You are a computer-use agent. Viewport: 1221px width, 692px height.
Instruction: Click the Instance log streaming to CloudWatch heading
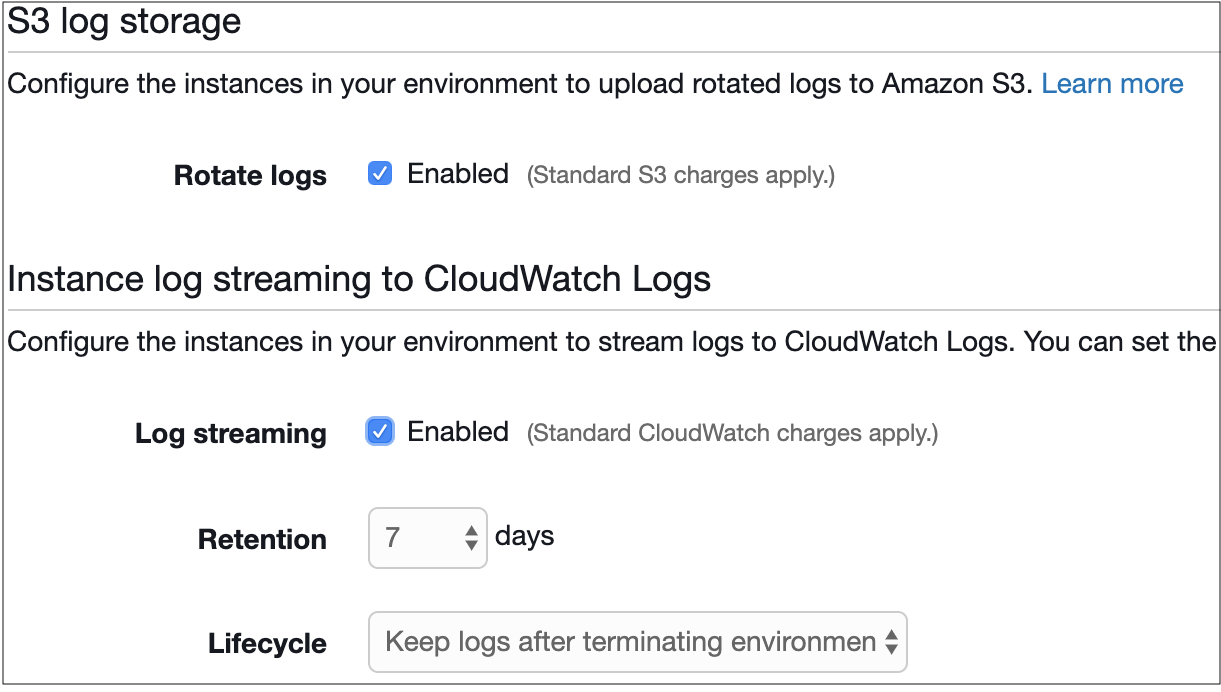[x=359, y=279]
